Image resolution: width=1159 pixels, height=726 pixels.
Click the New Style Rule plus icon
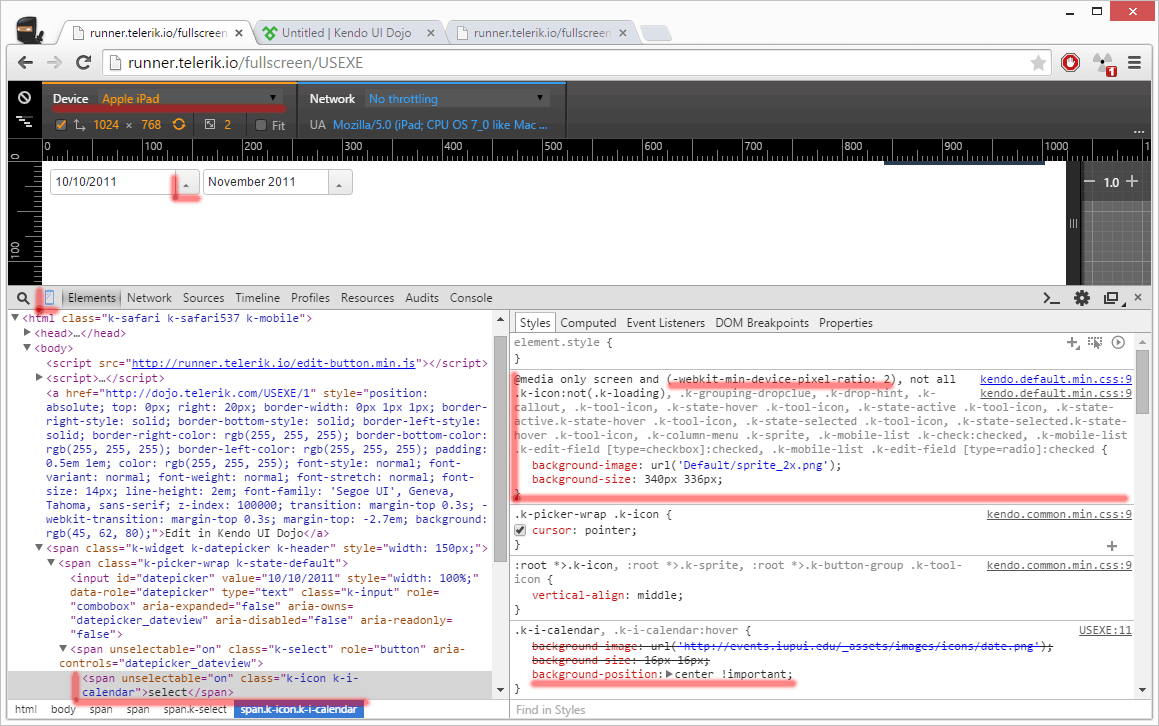[1072, 342]
